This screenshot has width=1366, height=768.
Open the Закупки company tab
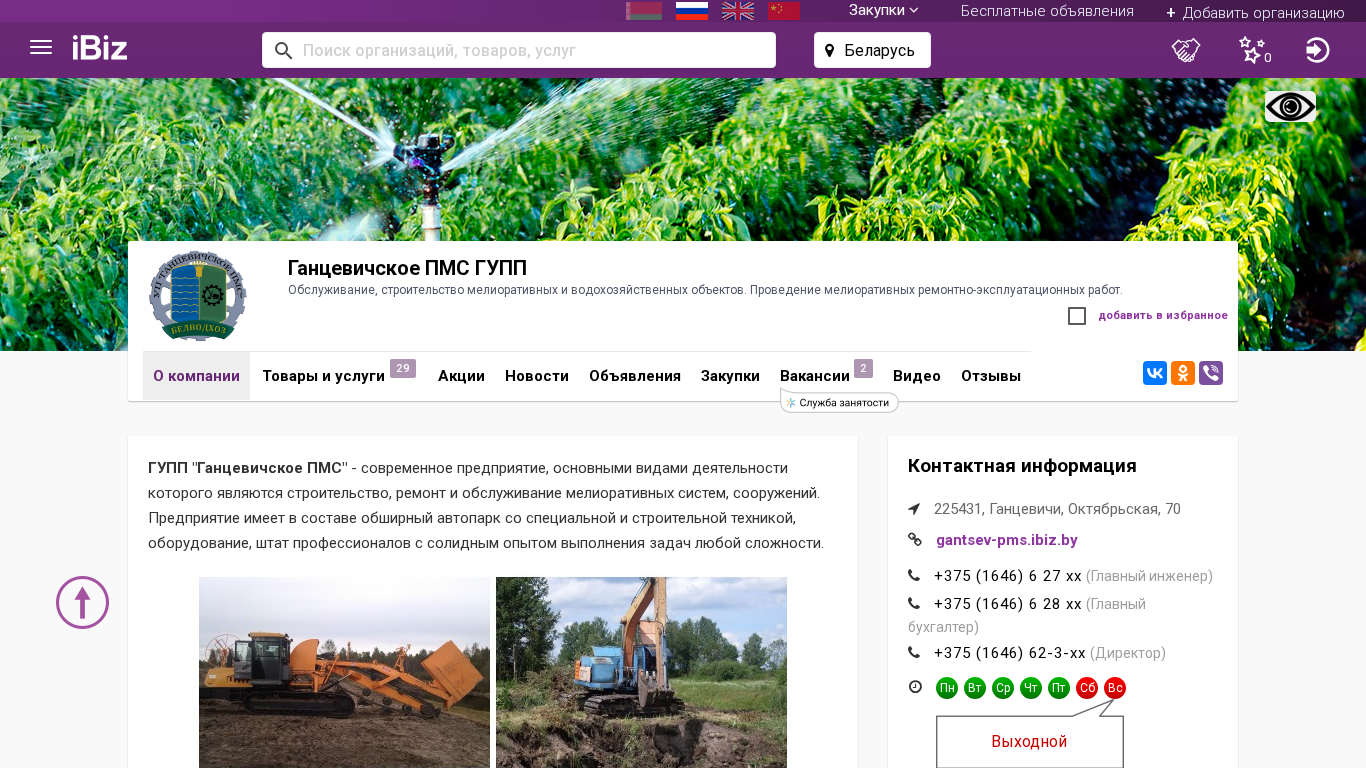tap(730, 376)
